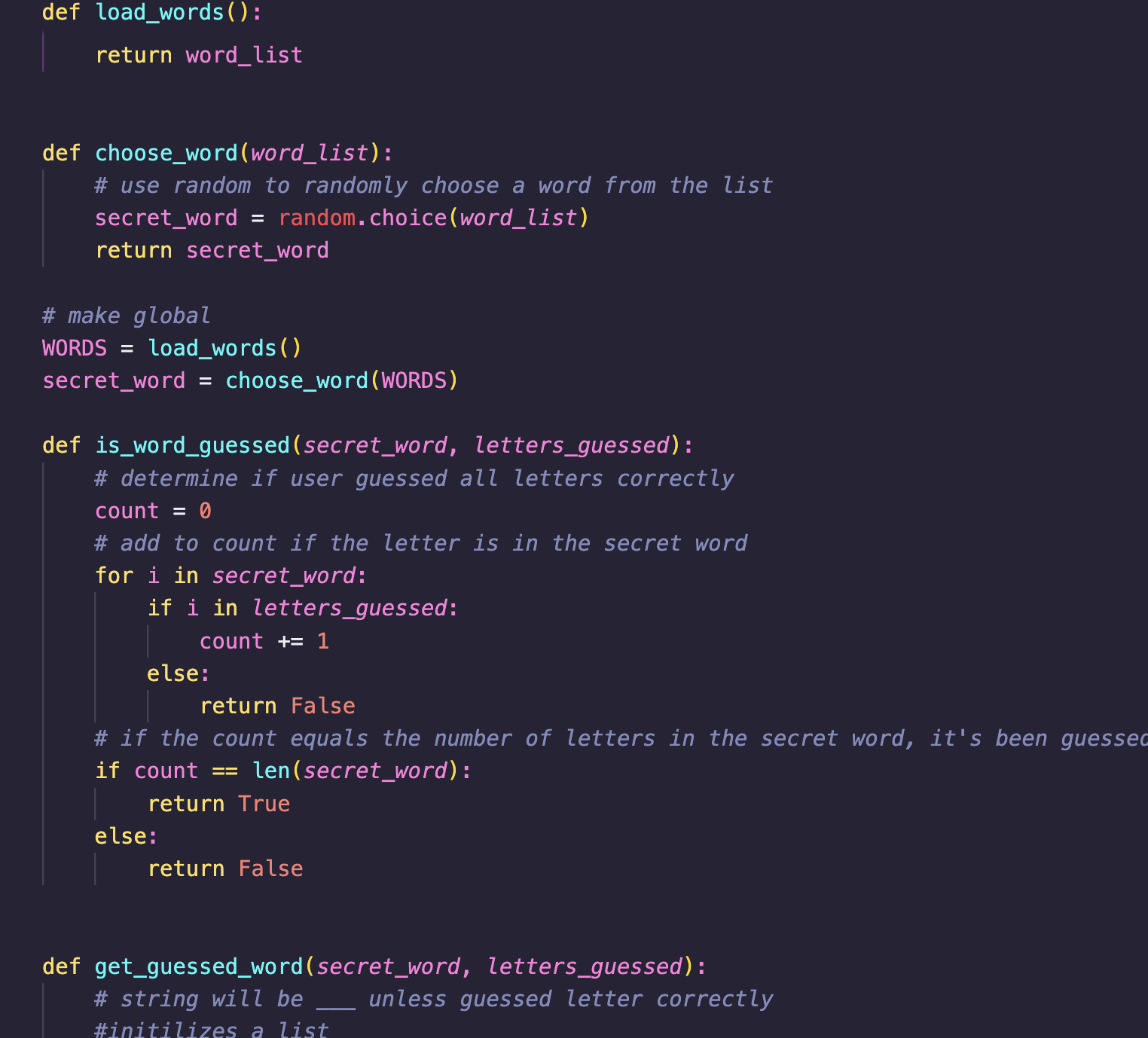
Task: Click the choose_word(WORDS) call
Action: [341, 380]
